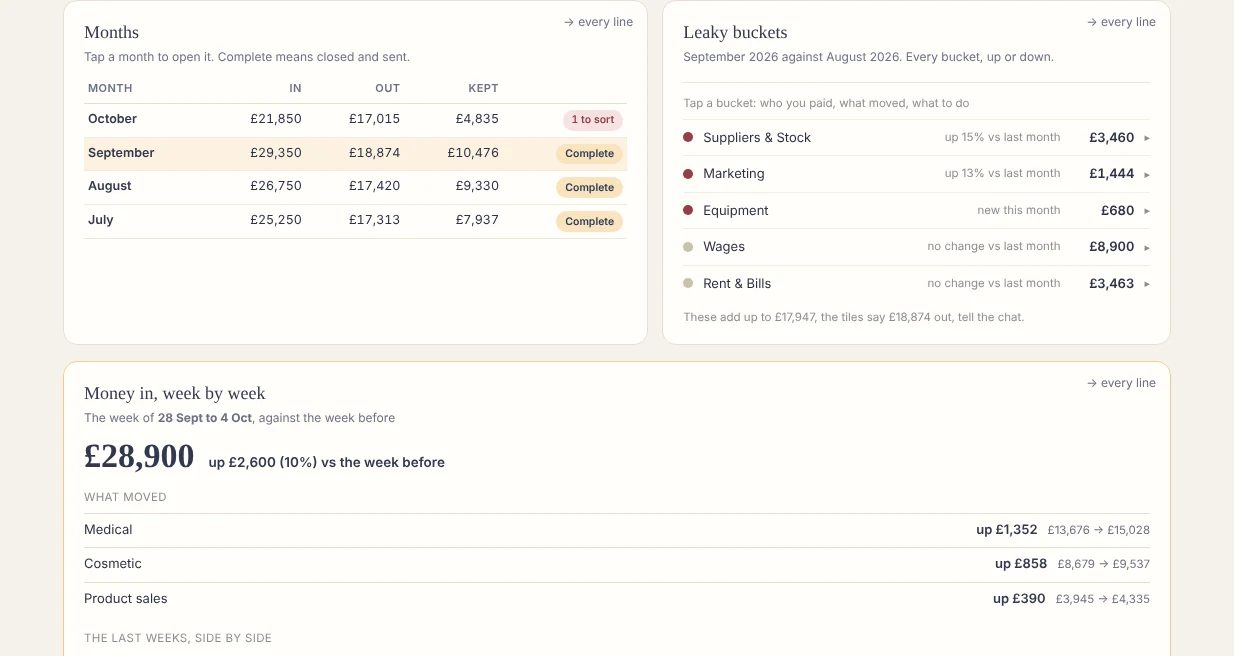1234x656 pixels.
Task: Click the £28,900 weekly total
Action: click(139, 457)
